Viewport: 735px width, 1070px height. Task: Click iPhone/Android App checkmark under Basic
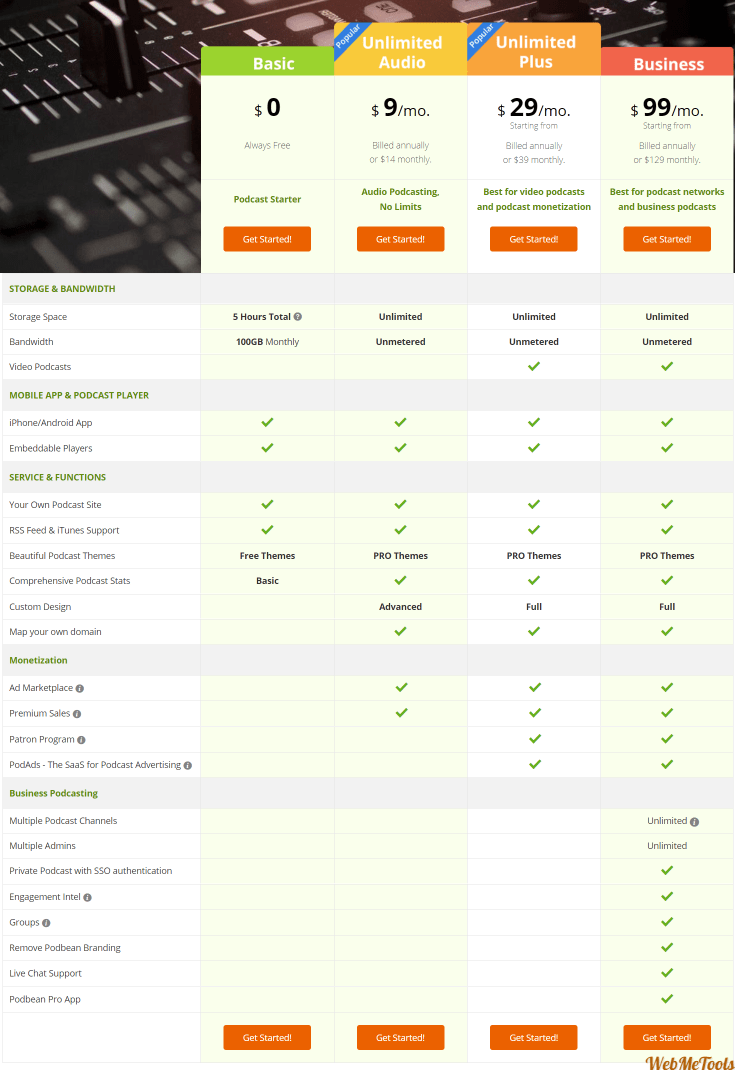268,422
